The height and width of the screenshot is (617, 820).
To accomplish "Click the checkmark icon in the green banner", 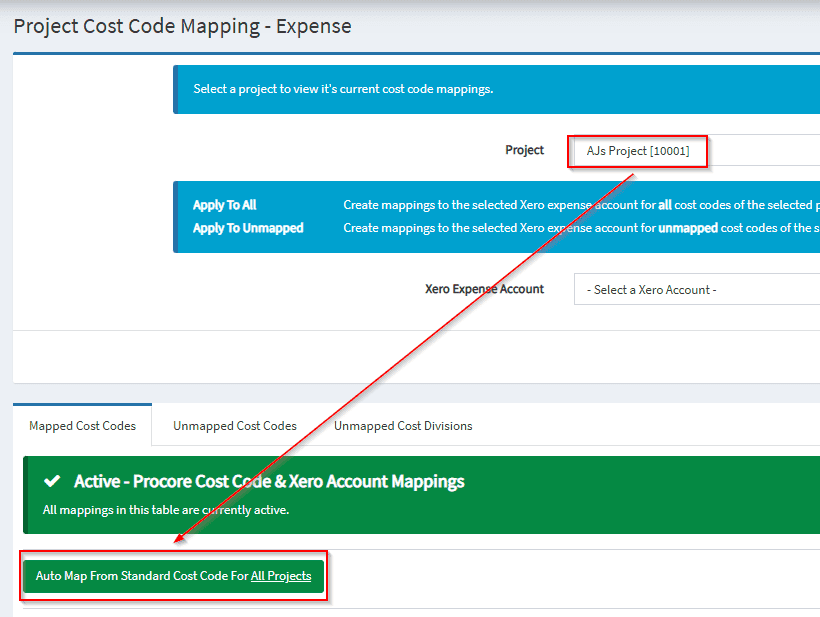I will coord(52,482).
